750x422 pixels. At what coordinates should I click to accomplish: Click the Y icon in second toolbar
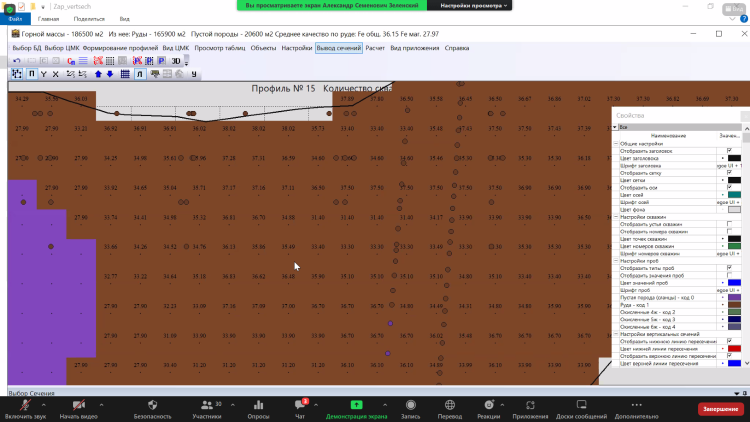(x=43, y=74)
